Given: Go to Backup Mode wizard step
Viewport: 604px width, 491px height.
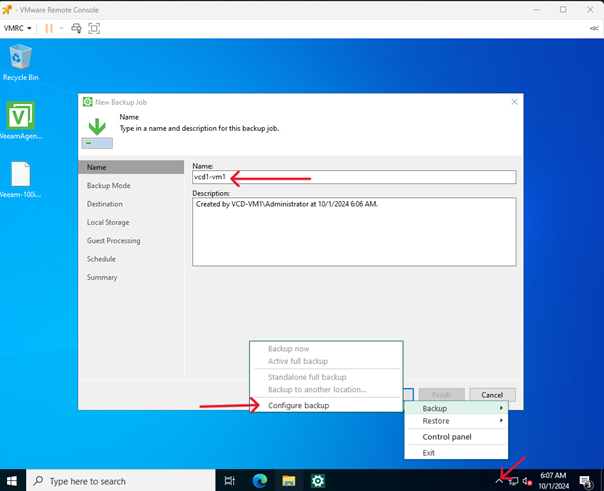Looking at the screenshot, I should [108, 186].
